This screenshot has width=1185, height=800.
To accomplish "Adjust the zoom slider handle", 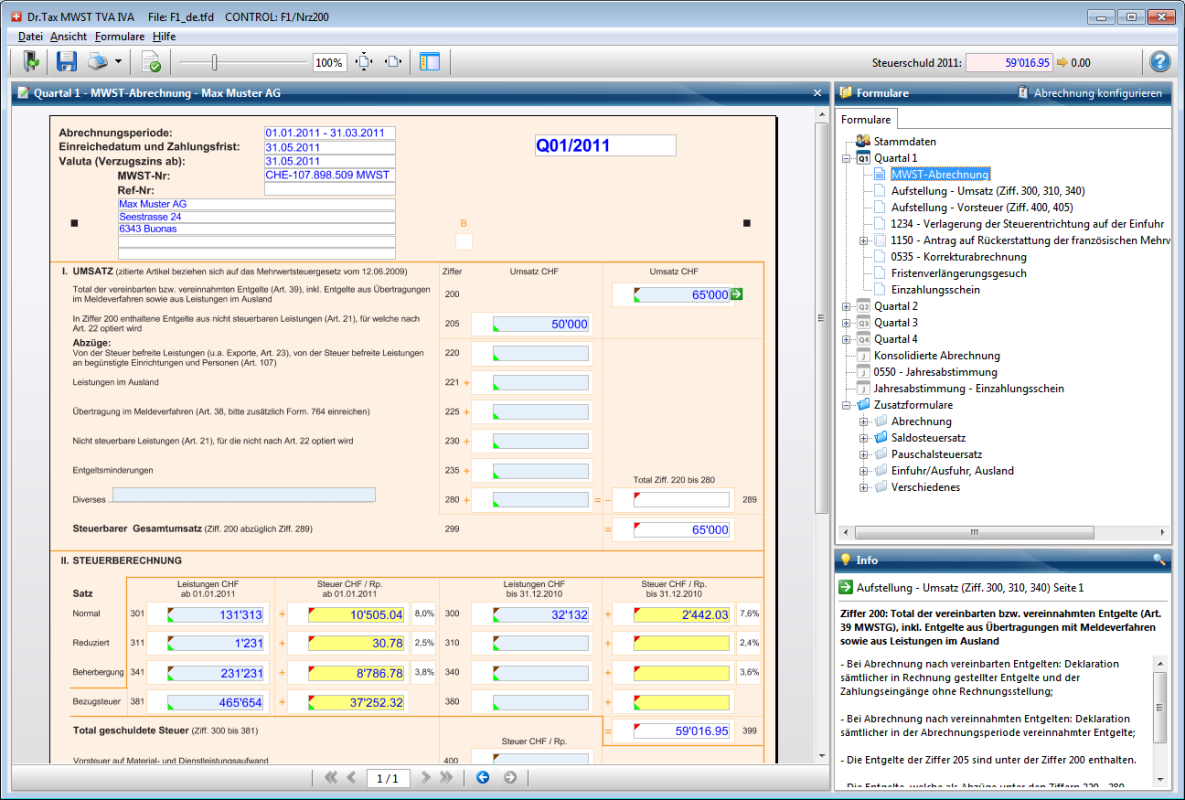I will click(x=215, y=62).
